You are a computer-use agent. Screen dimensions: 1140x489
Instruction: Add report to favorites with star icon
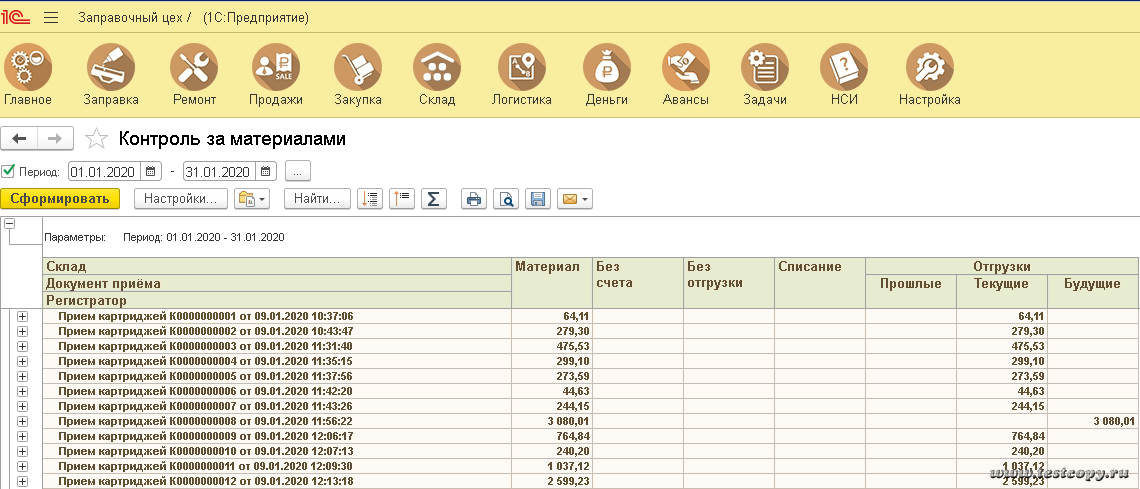tap(96, 139)
